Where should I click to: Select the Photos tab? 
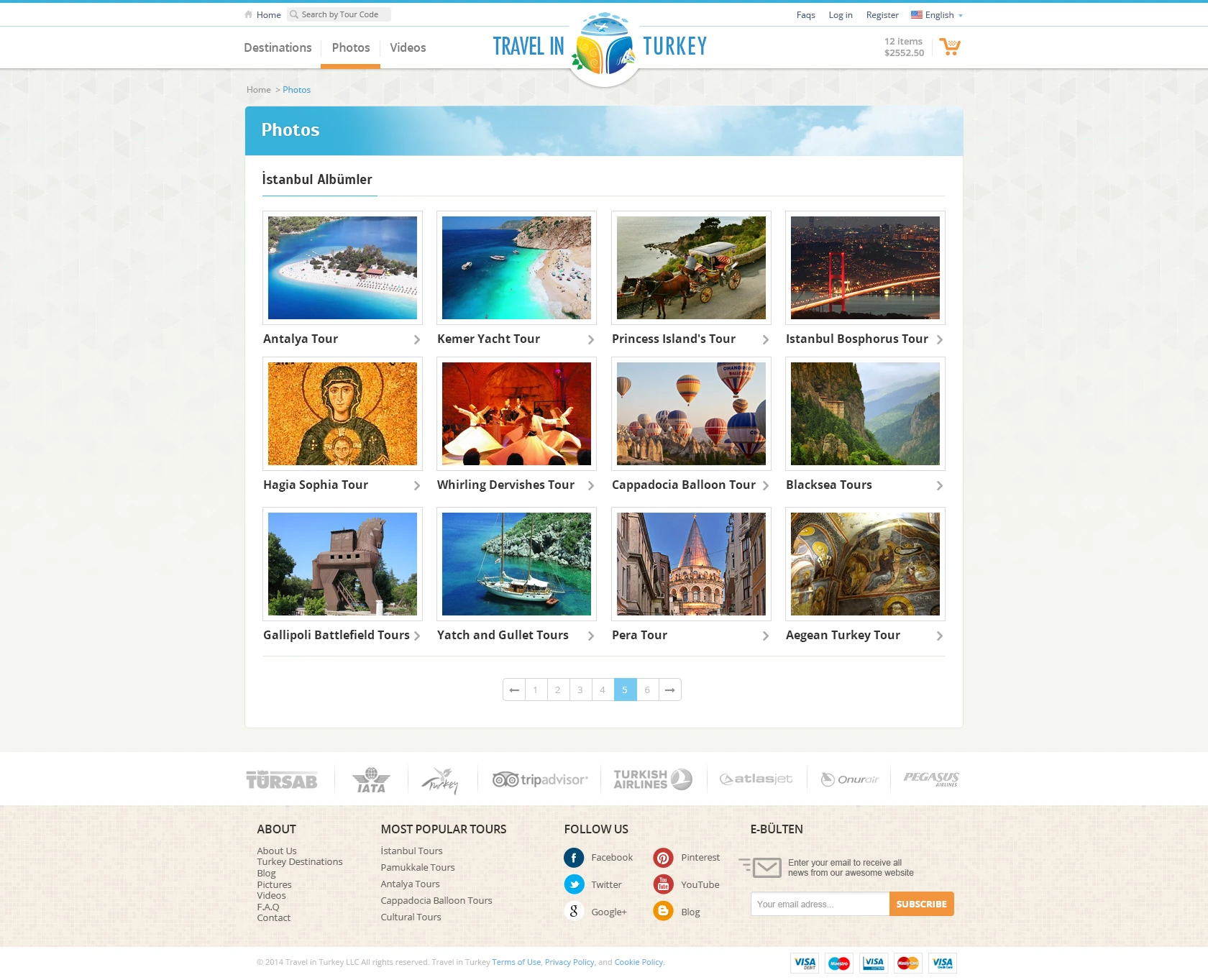(x=351, y=47)
